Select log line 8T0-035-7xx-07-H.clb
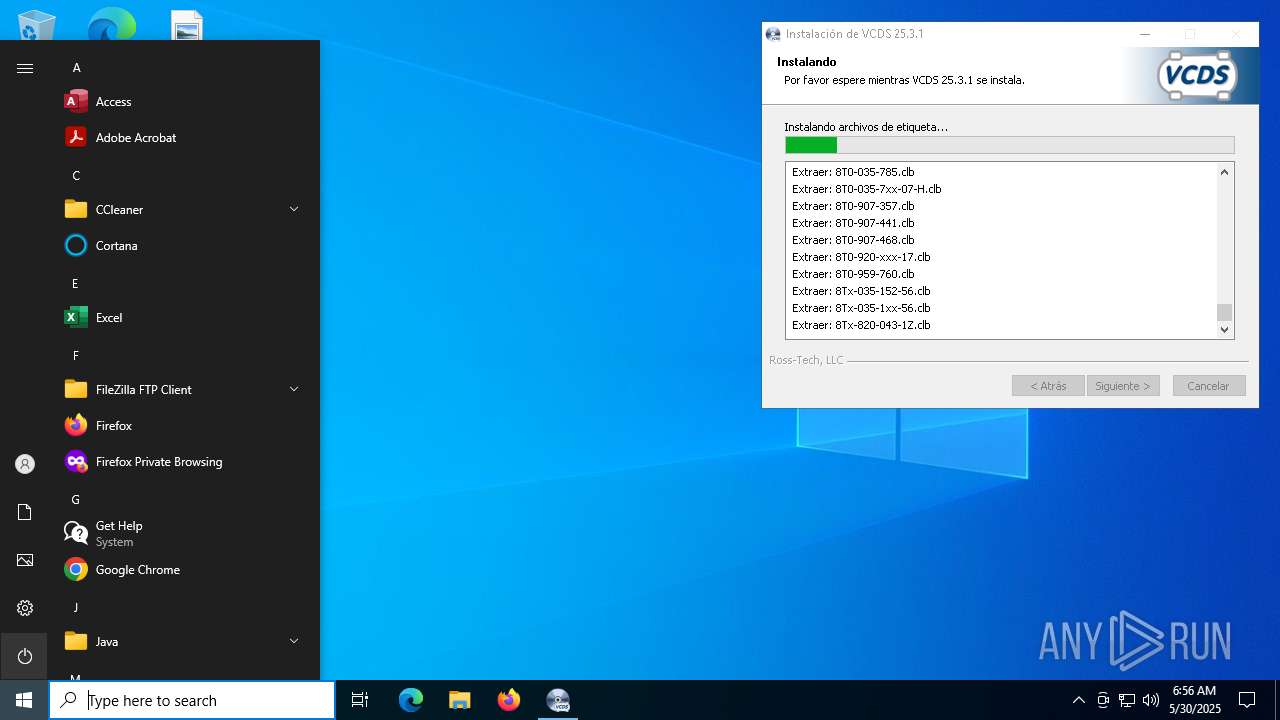 click(866, 189)
